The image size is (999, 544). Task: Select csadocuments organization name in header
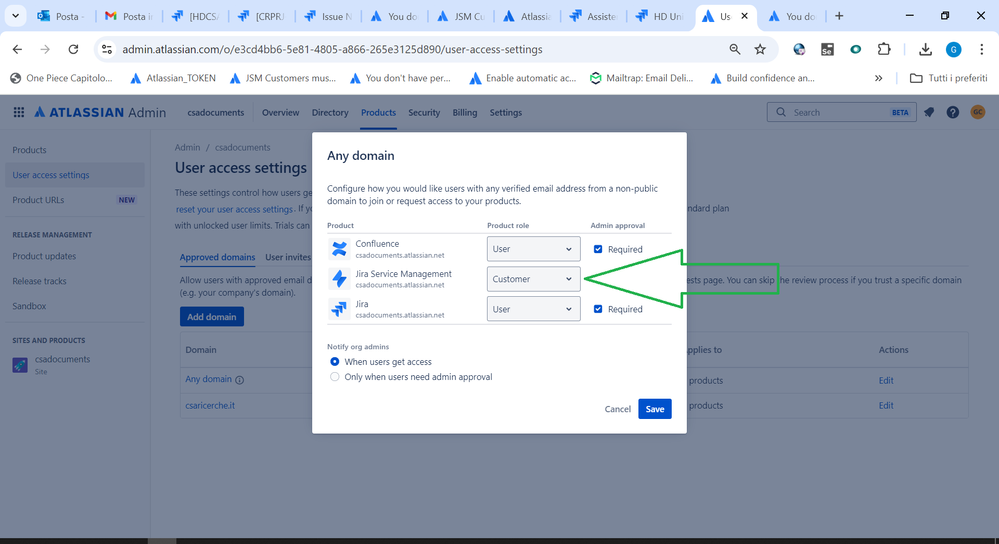click(215, 112)
